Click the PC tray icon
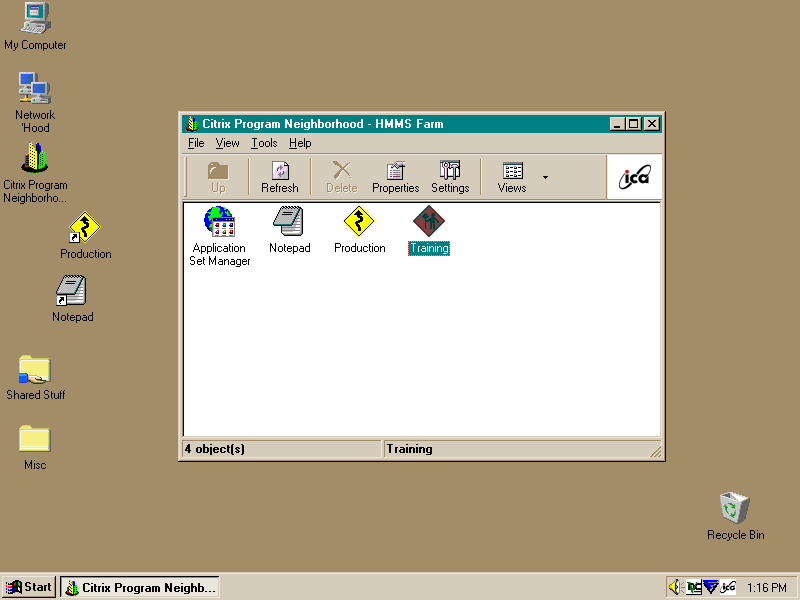Screen dimensions: 800x600 (x=694, y=587)
